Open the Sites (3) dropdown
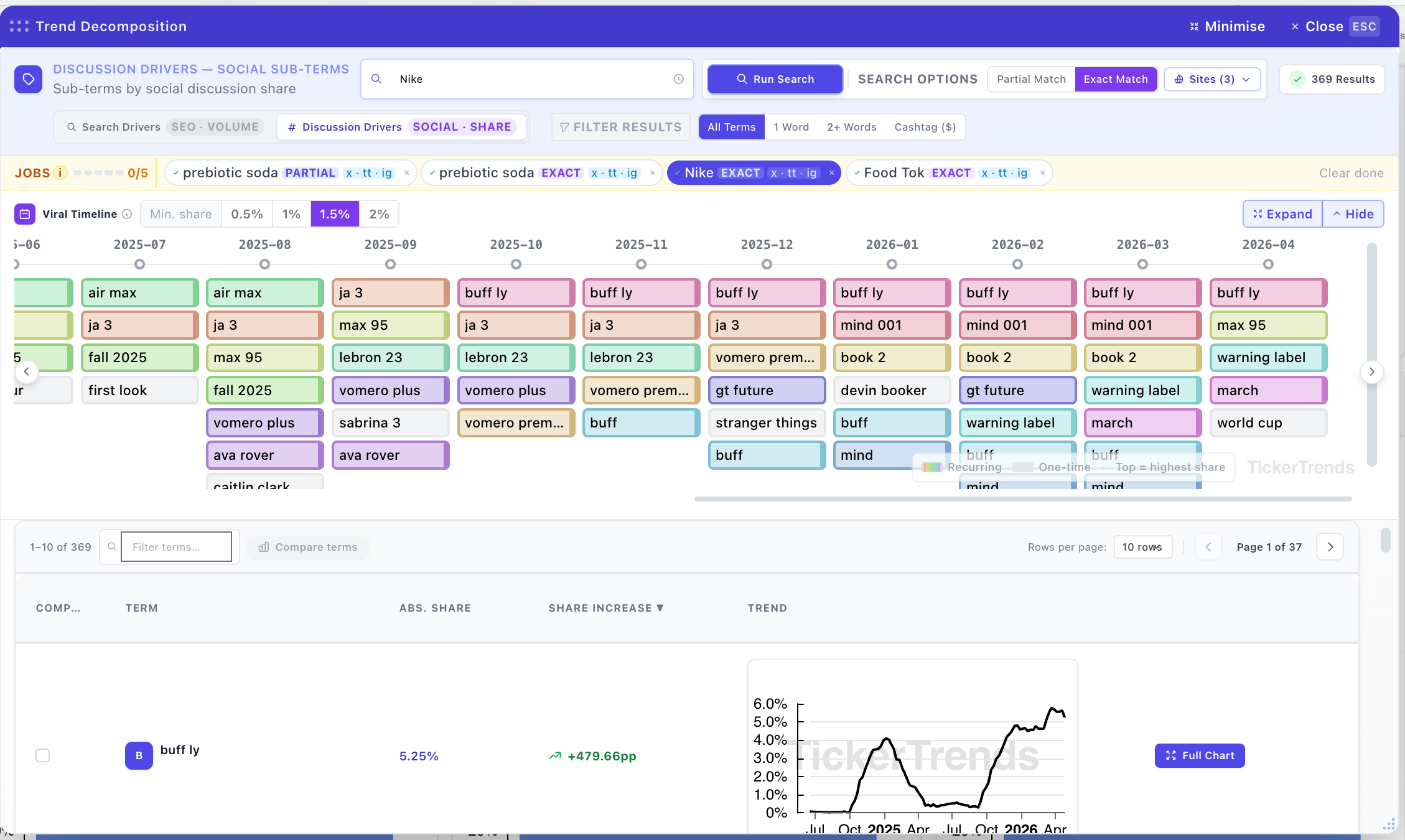The width and height of the screenshot is (1405, 840). pyautogui.click(x=1211, y=79)
